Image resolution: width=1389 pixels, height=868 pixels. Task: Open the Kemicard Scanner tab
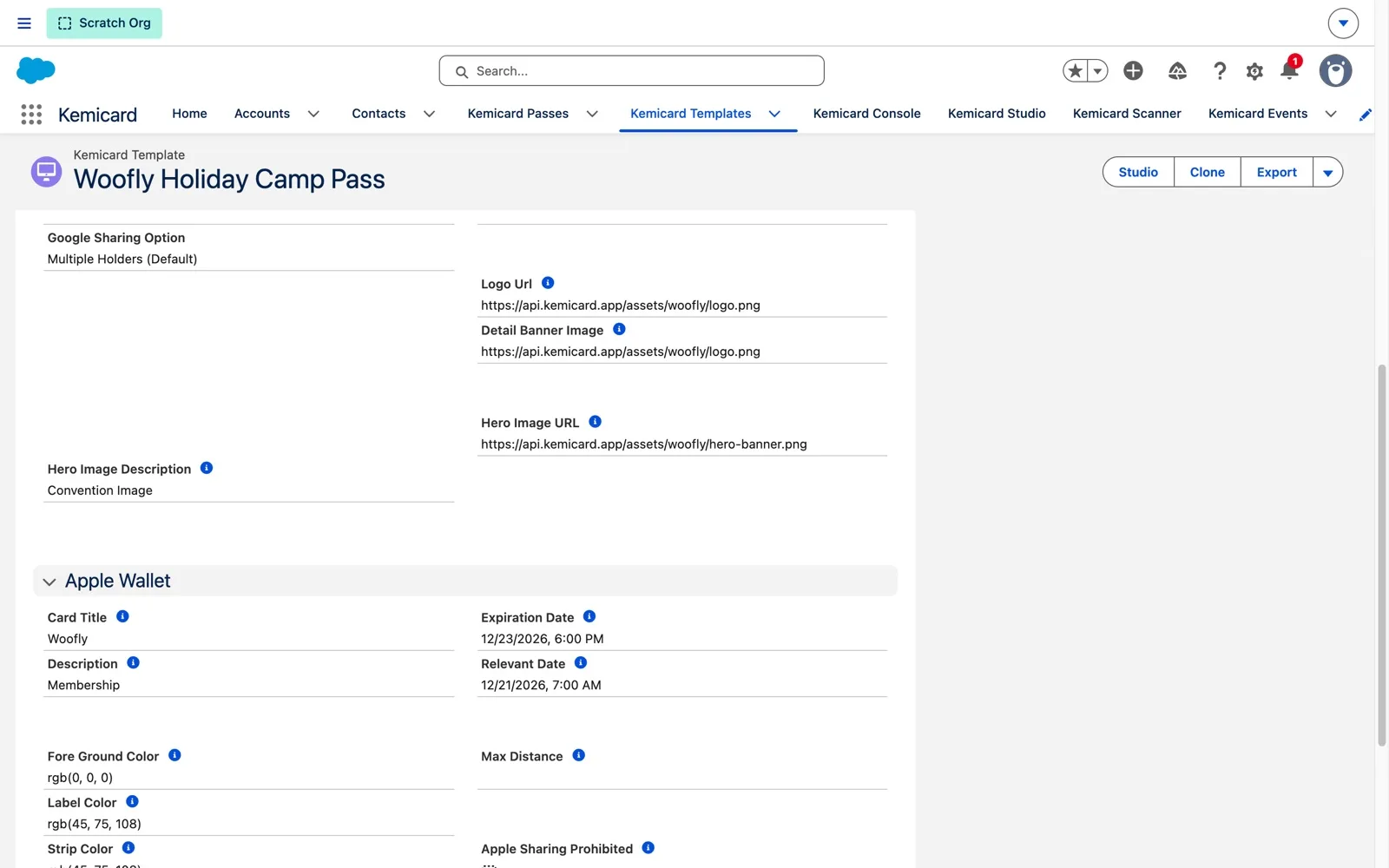pos(1127,114)
